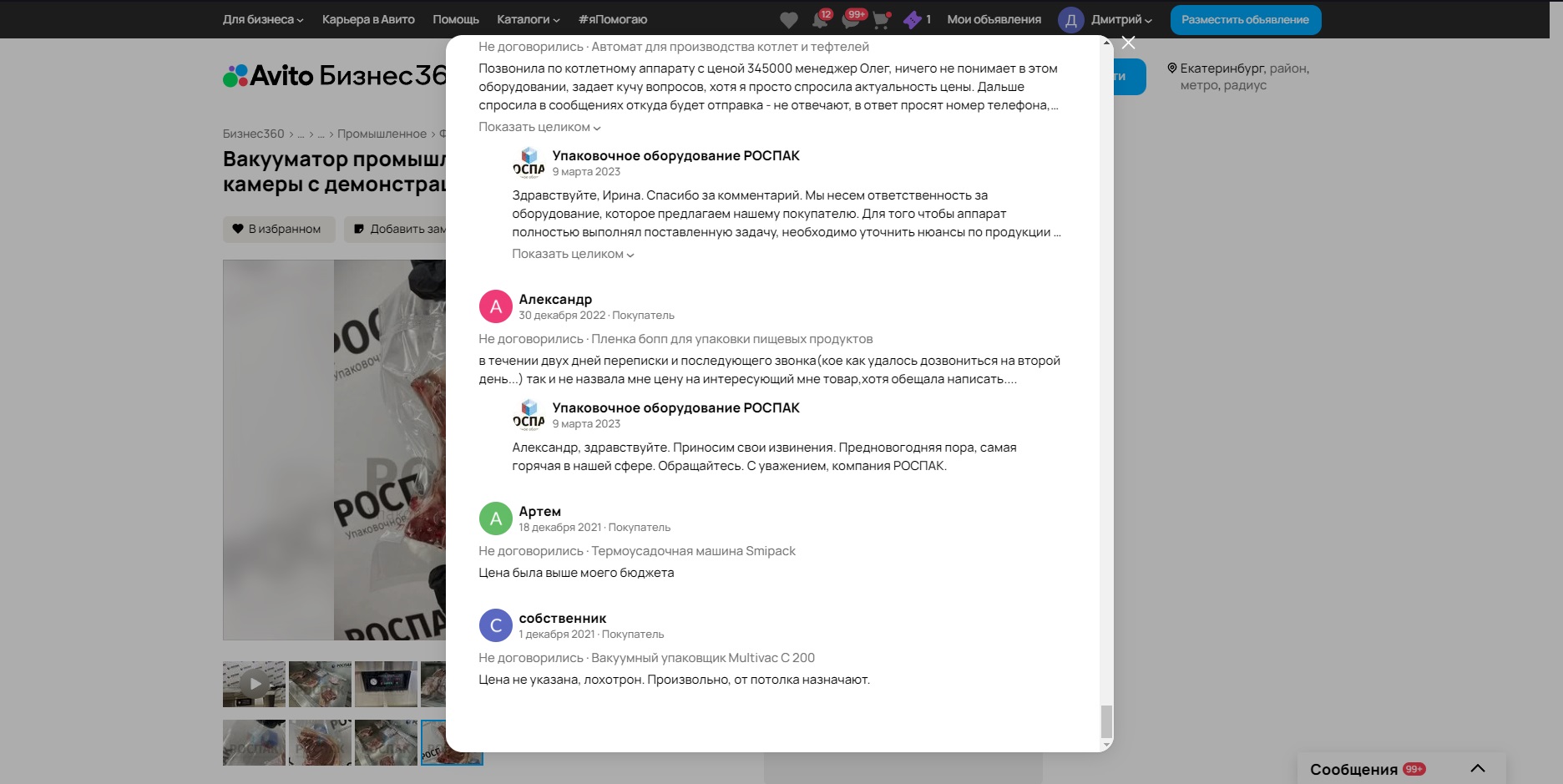Open the Для бизнеса dropdown
Image resolution: width=1563 pixels, height=784 pixels.
click(x=263, y=19)
